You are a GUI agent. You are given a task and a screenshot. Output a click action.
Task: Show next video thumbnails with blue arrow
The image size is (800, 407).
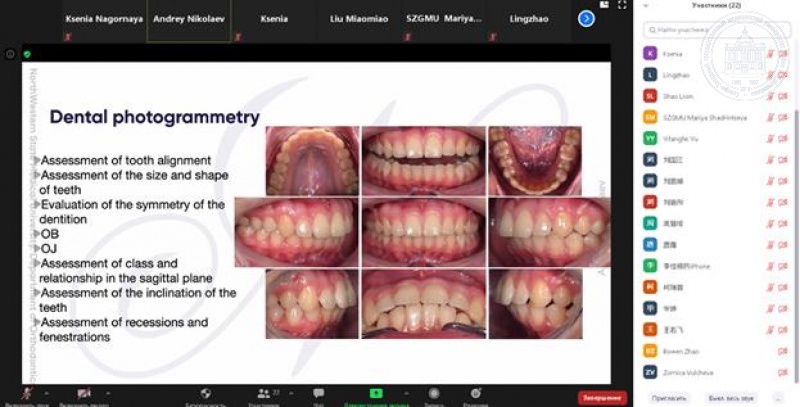click(586, 19)
